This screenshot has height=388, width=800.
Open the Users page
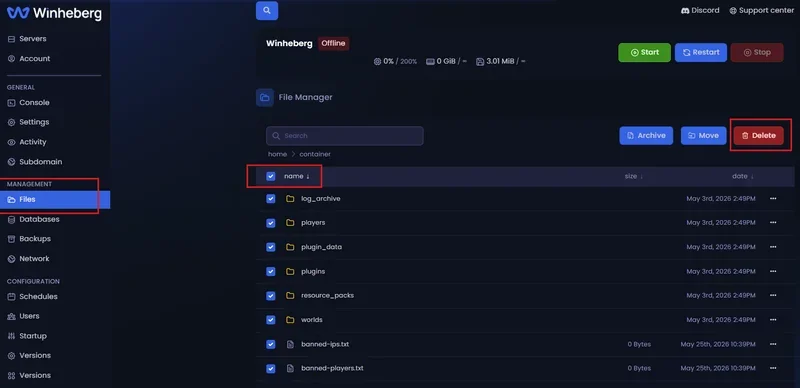point(23,317)
